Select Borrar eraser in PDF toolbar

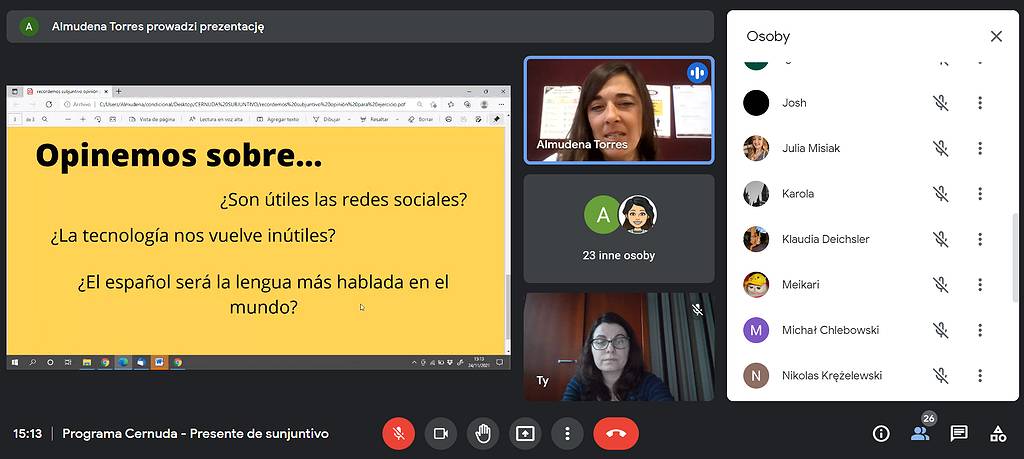(421, 119)
